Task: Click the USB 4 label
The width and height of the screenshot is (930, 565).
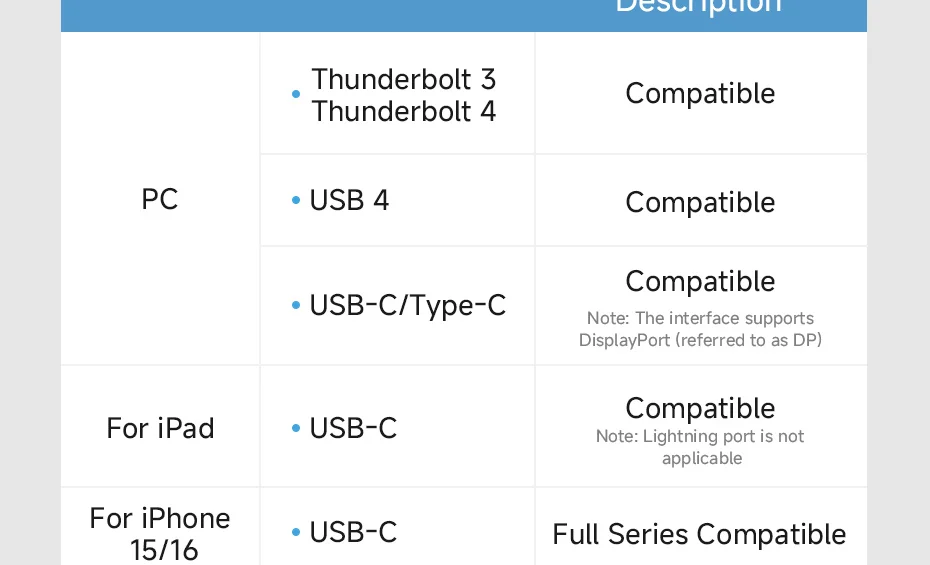Action: pos(349,200)
